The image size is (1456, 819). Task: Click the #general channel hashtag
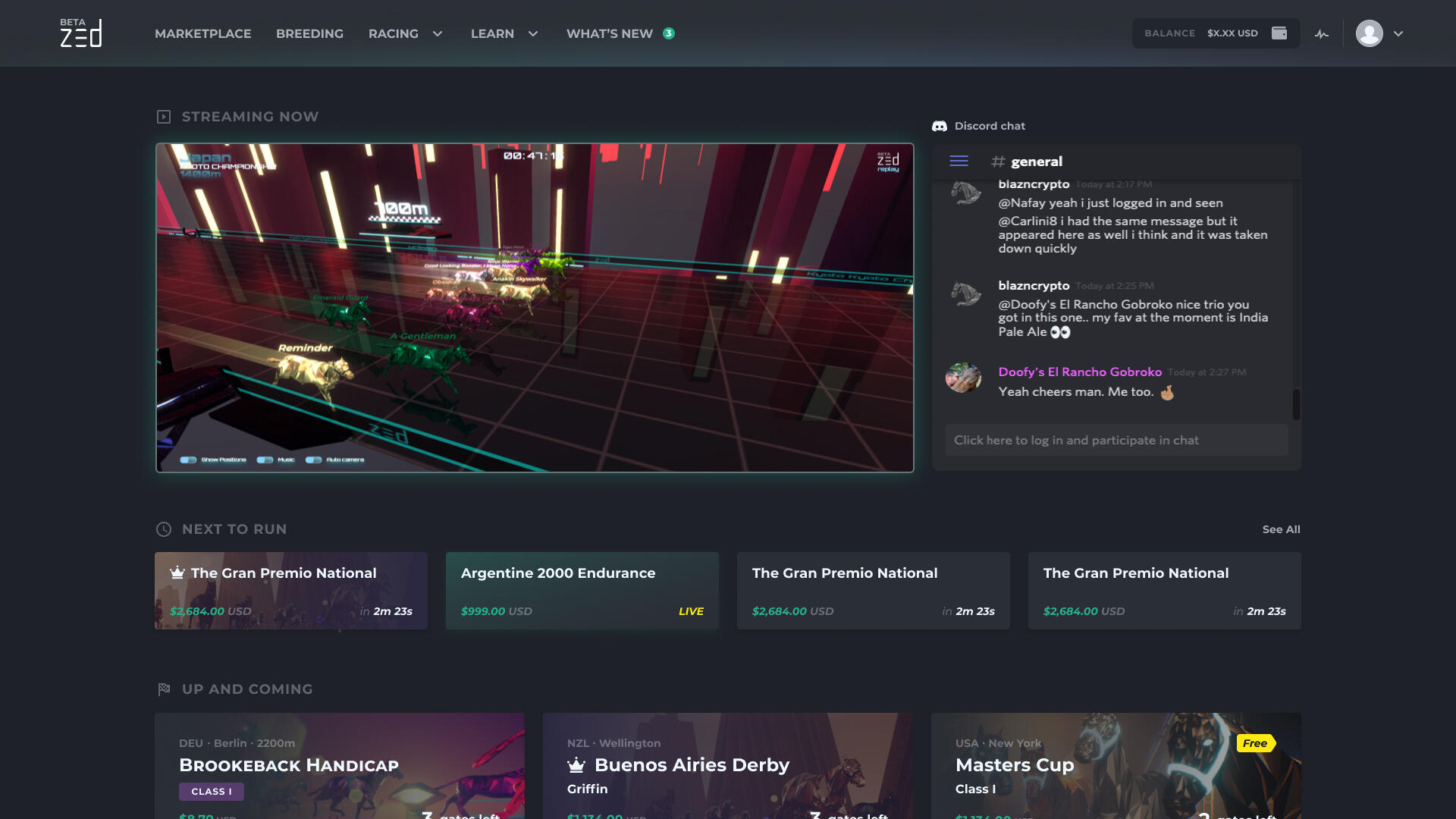997,162
